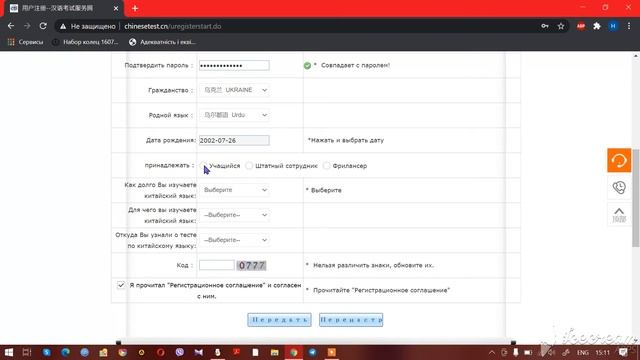Screen dimensions: 640x360
Task: Open the Windows Start menu
Action: tap(9, 352)
